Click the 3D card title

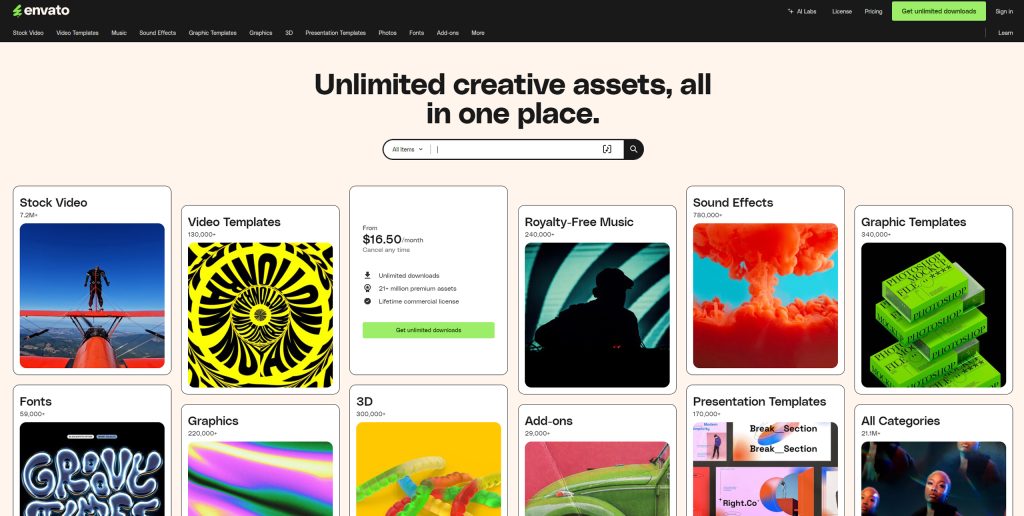(x=364, y=402)
